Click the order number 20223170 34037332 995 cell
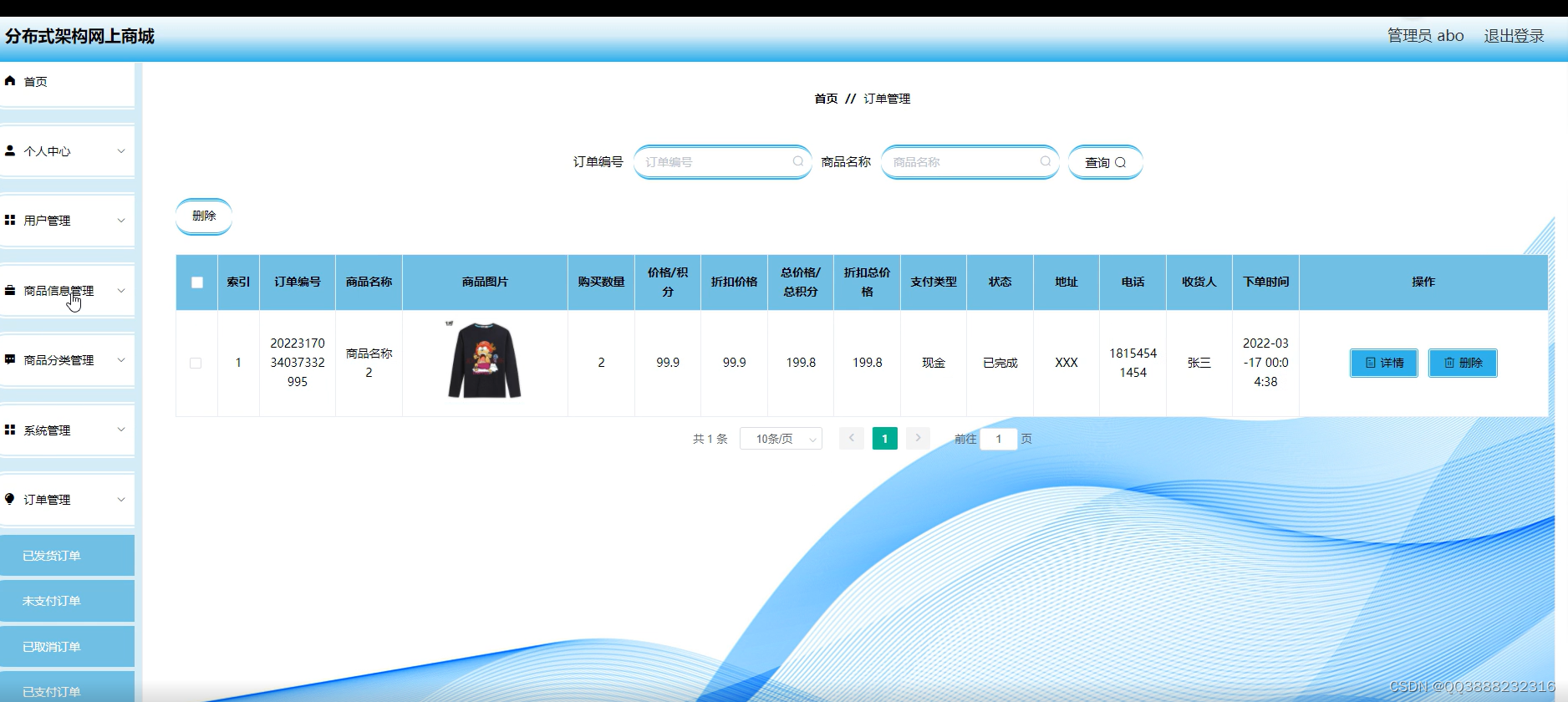The width and height of the screenshot is (1568, 702). point(298,363)
